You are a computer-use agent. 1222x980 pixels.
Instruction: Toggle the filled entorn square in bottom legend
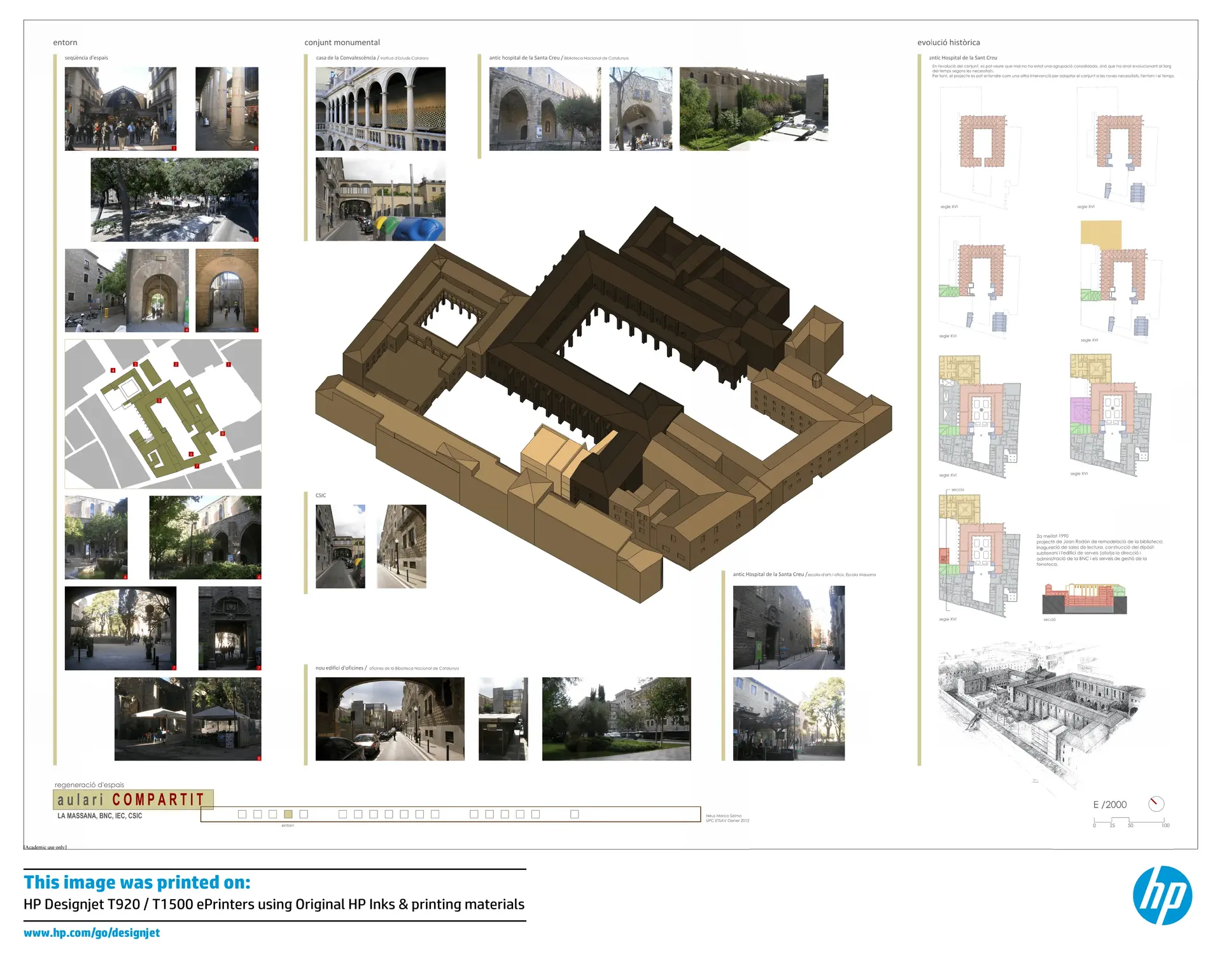tap(288, 814)
